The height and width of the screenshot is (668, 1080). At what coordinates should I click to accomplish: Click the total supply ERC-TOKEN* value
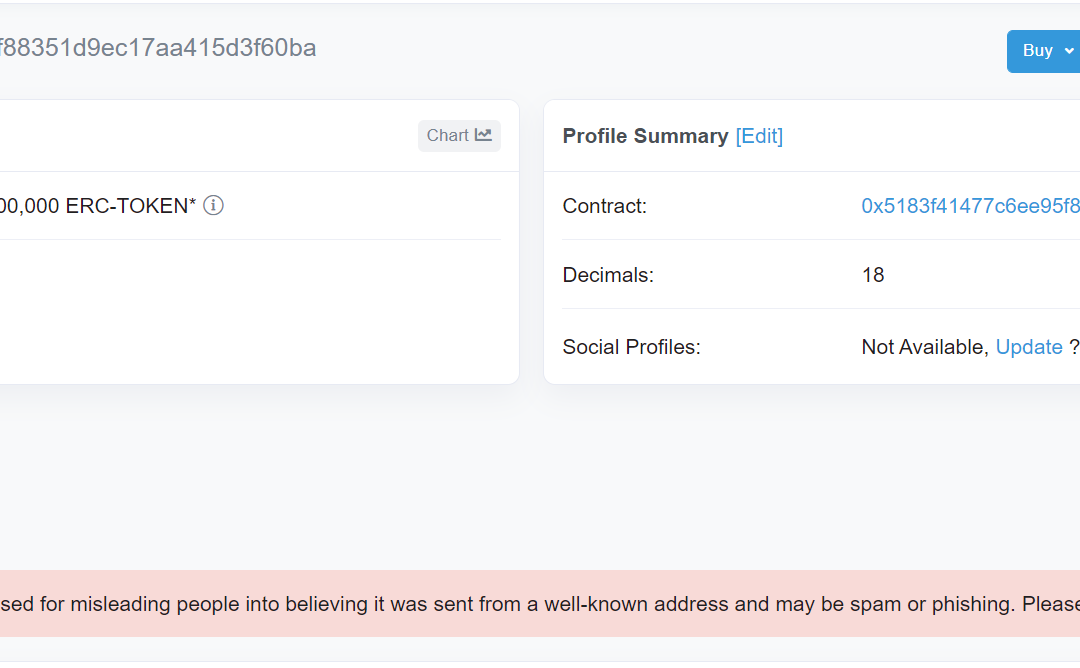tap(98, 206)
